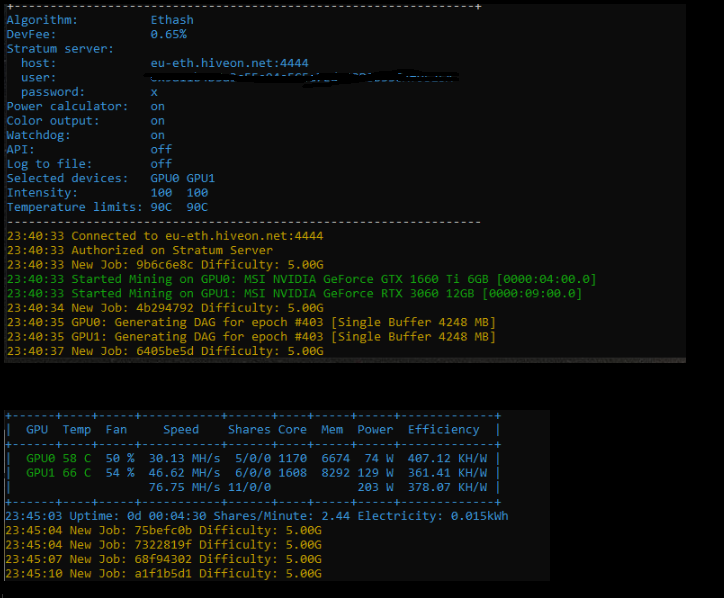Click the 'GPU1' row label in table
Image resolution: width=724 pixels, height=598 pixels.
[x=41, y=473]
